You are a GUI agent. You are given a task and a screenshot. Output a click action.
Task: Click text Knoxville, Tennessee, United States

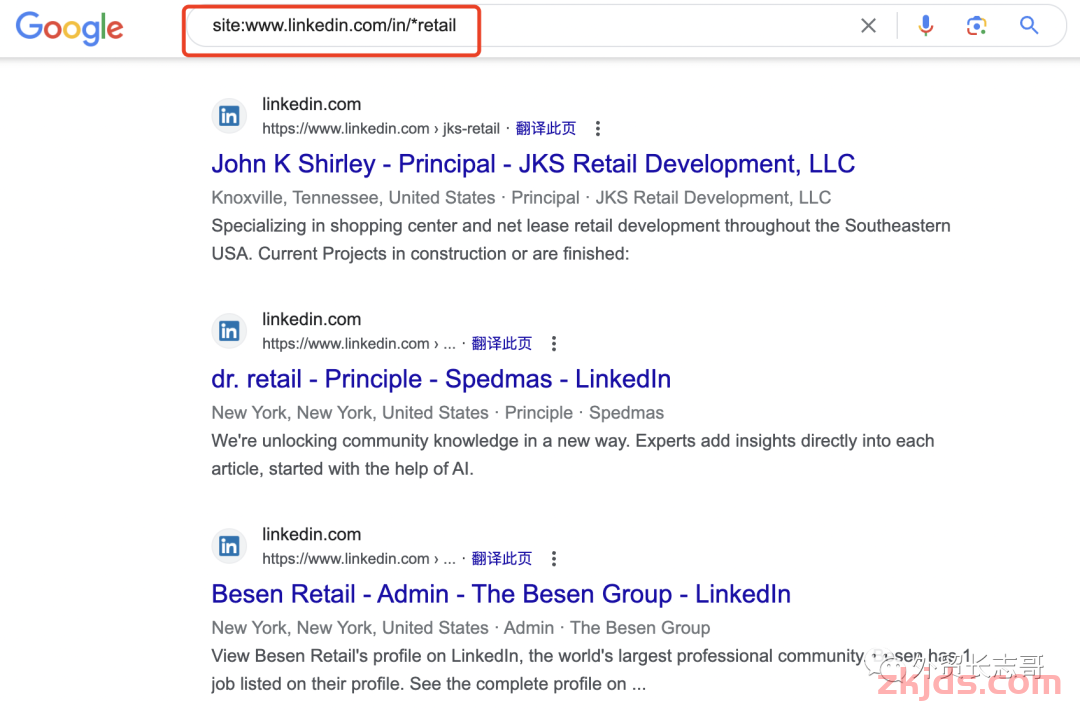point(353,198)
